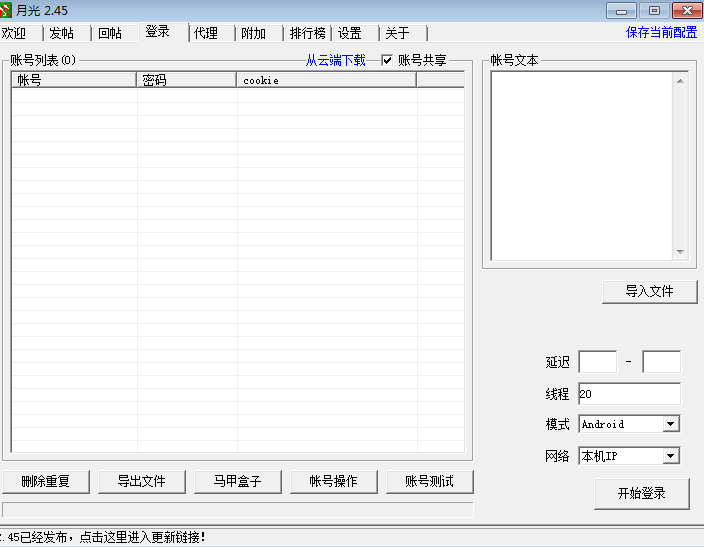Click the 帐号测试 button
704x547 pixels.
pyautogui.click(x=429, y=481)
